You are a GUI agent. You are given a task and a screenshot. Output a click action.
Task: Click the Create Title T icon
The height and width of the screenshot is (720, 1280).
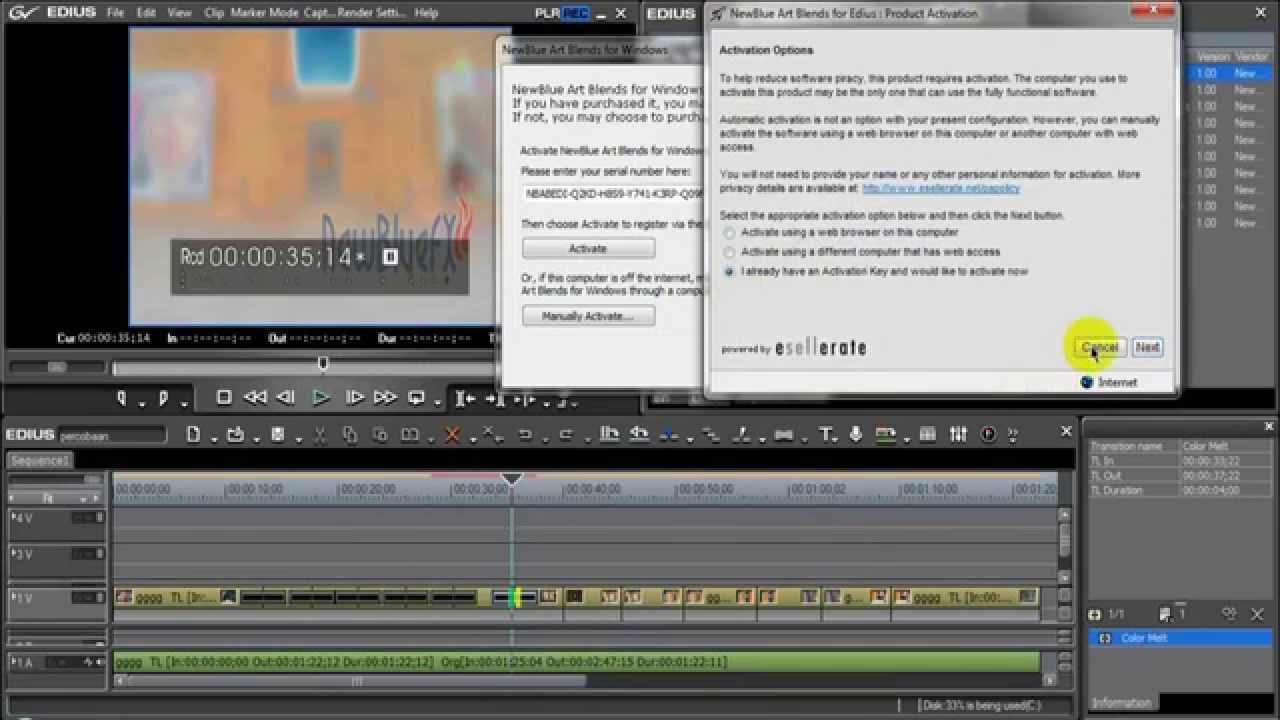tap(826, 434)
